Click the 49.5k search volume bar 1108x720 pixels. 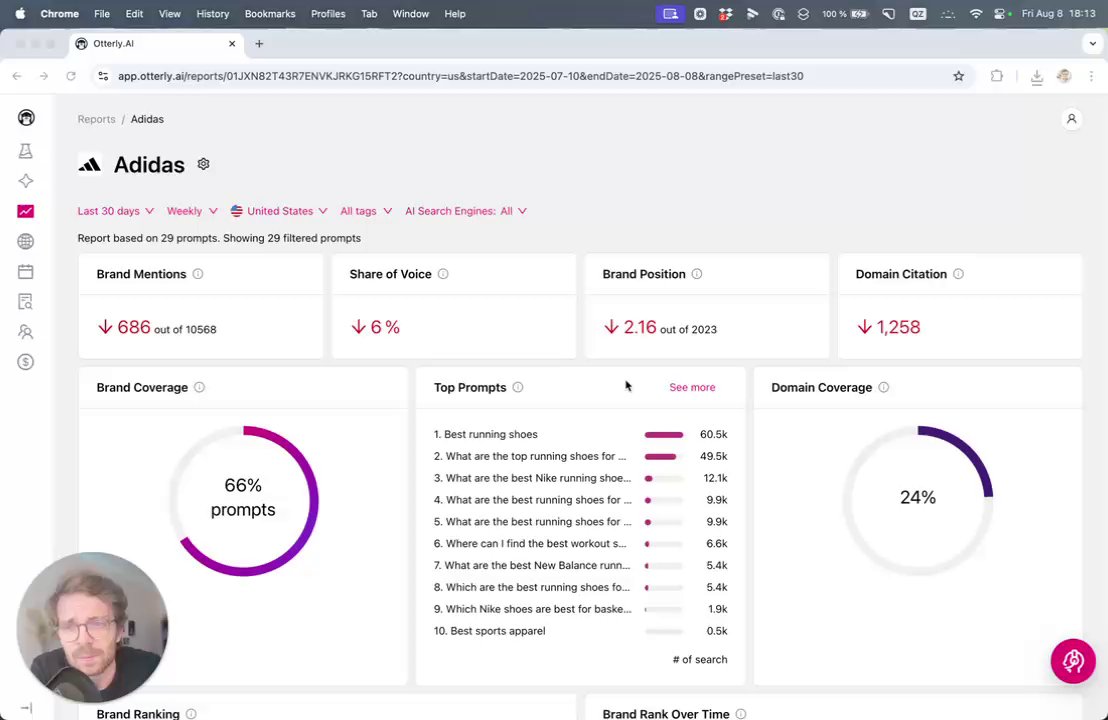click(664, 456)
